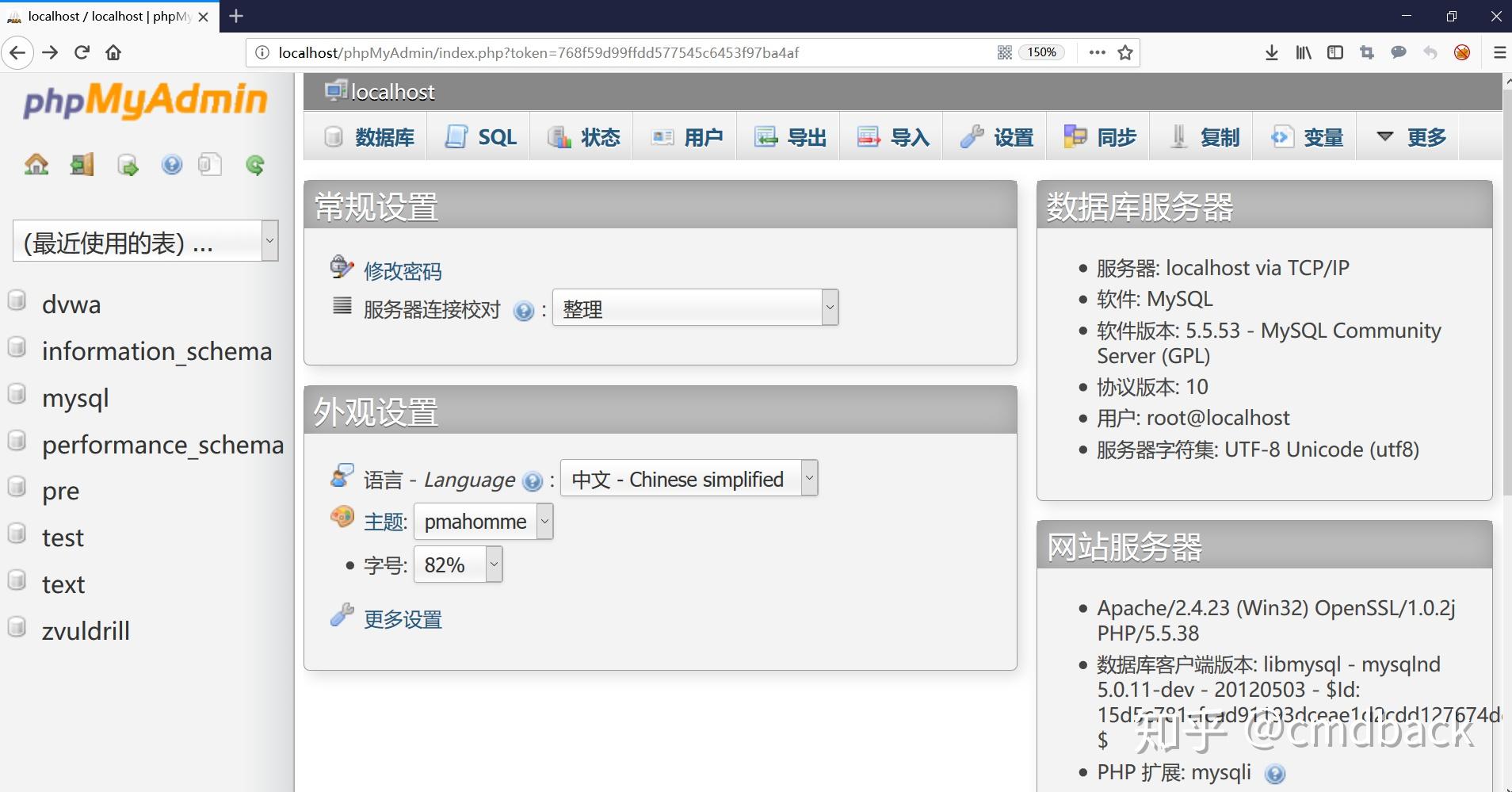The image size is (1512, 792).
Task: Click the Firefox downloads arrow icon
Action: click(1271, 52)
